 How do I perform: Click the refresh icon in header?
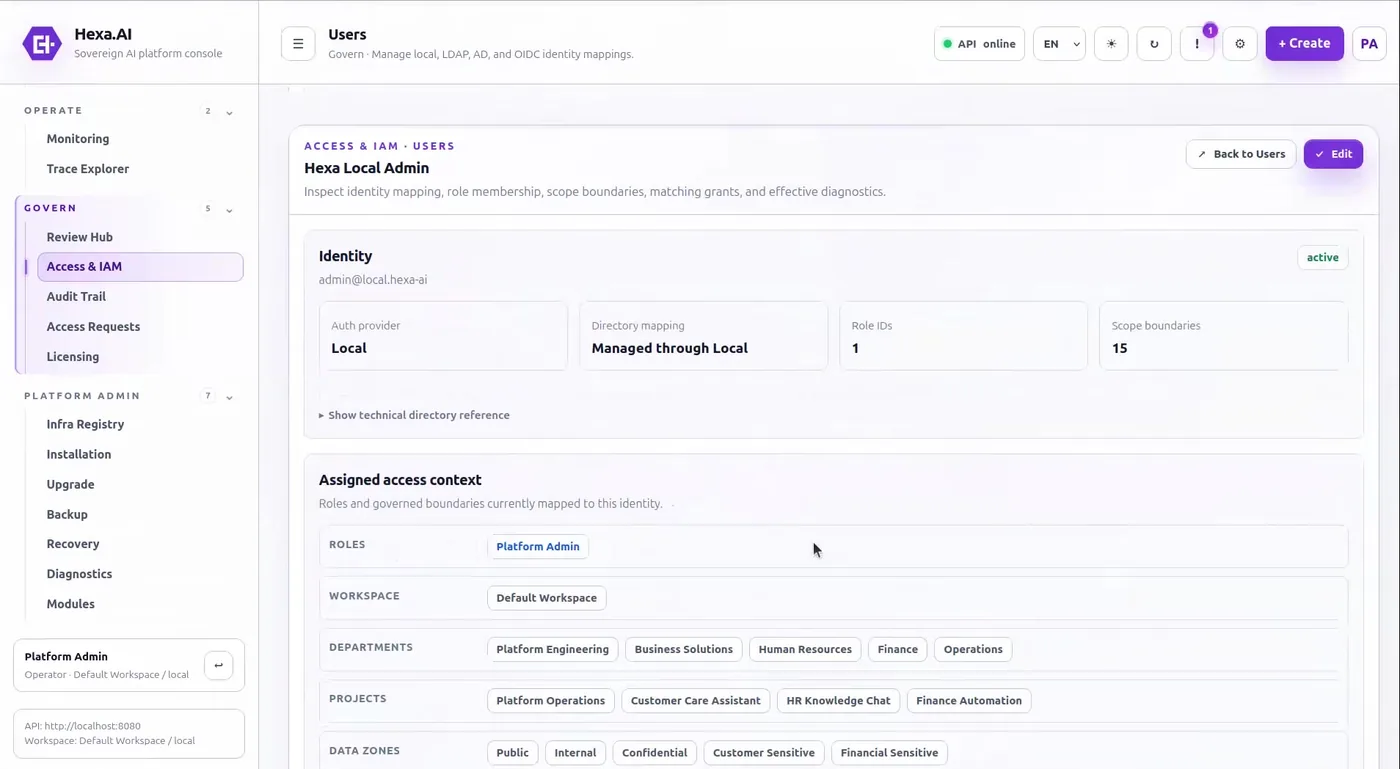click(x=1154, y=44)
